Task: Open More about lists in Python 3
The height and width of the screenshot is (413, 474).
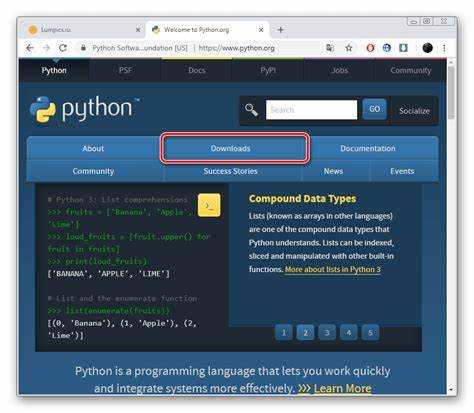Action: coord(333,269)
